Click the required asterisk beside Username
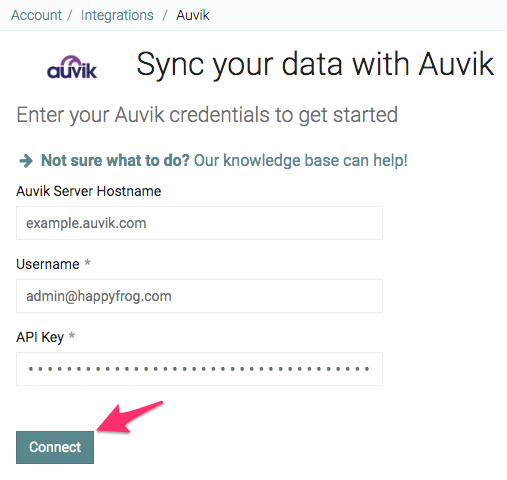Image resolution: width=507 pixels, height=480 pixels. click(x=87, y=263)
